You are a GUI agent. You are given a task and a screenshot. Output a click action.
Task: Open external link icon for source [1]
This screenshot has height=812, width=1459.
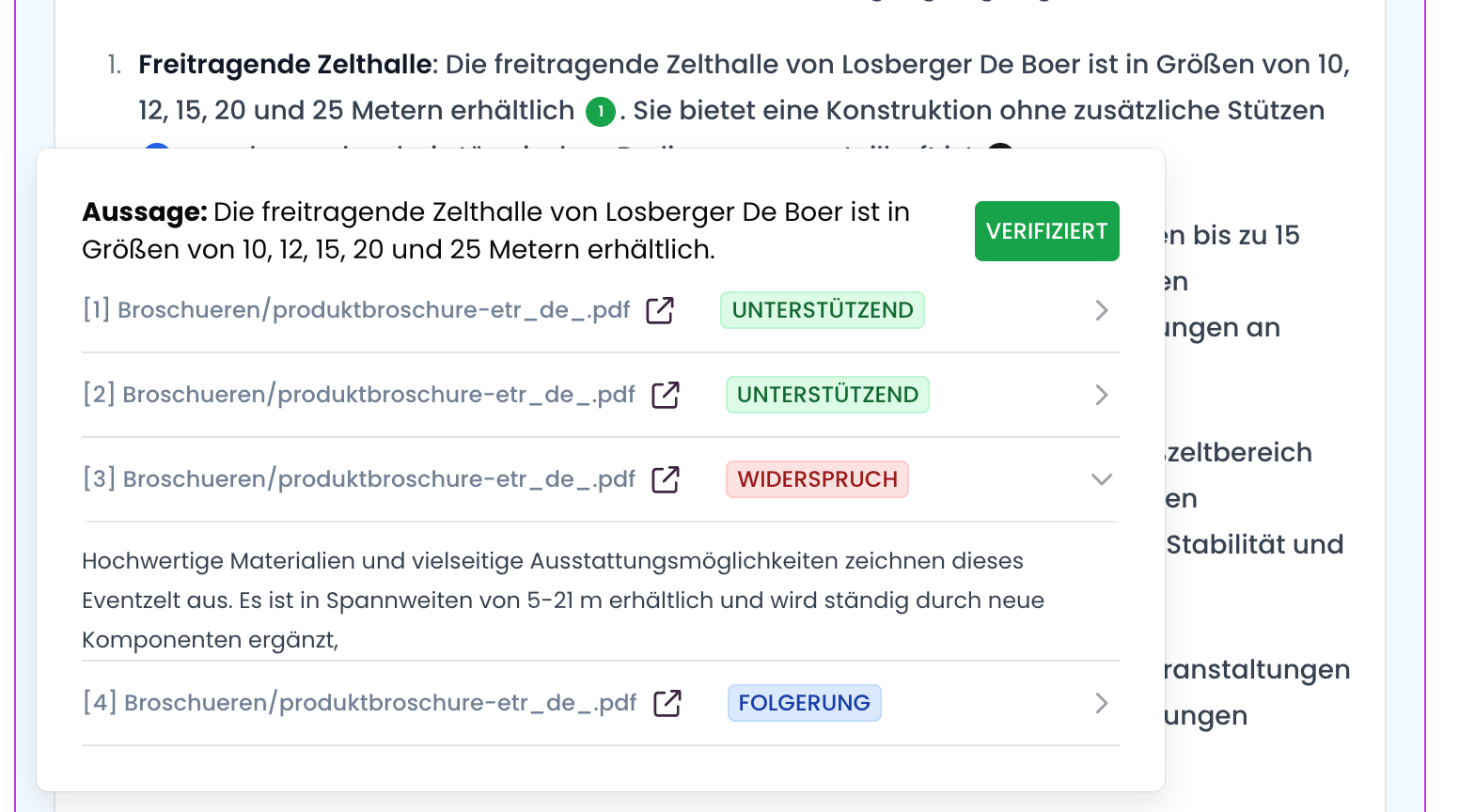click(x=660, y=310)
